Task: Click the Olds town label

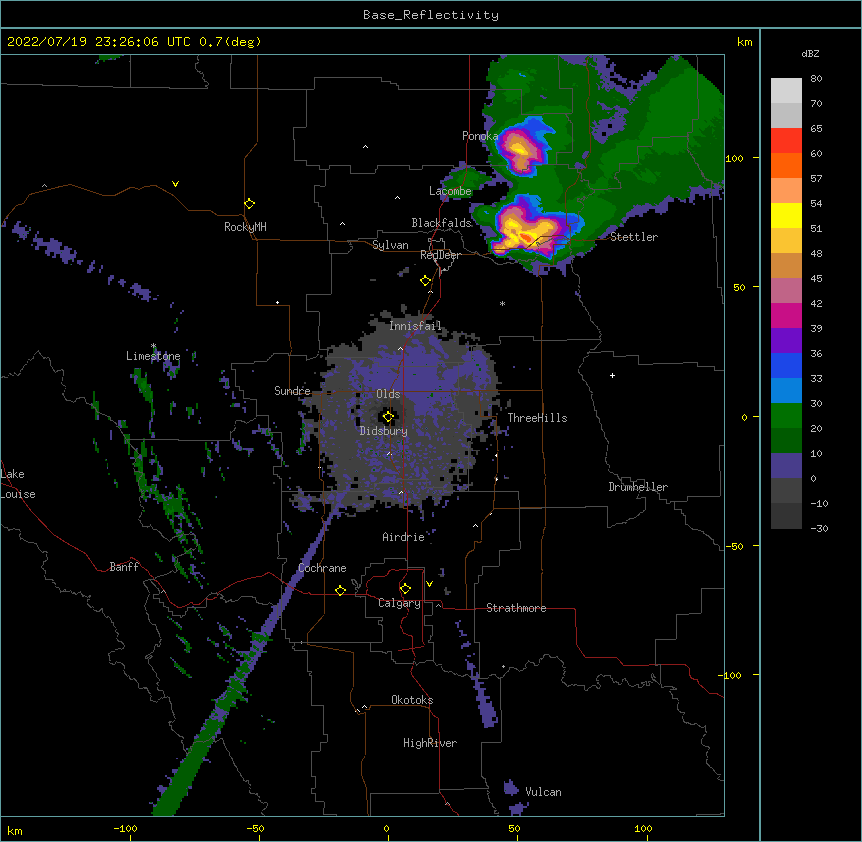Action: tap(388, 394)
